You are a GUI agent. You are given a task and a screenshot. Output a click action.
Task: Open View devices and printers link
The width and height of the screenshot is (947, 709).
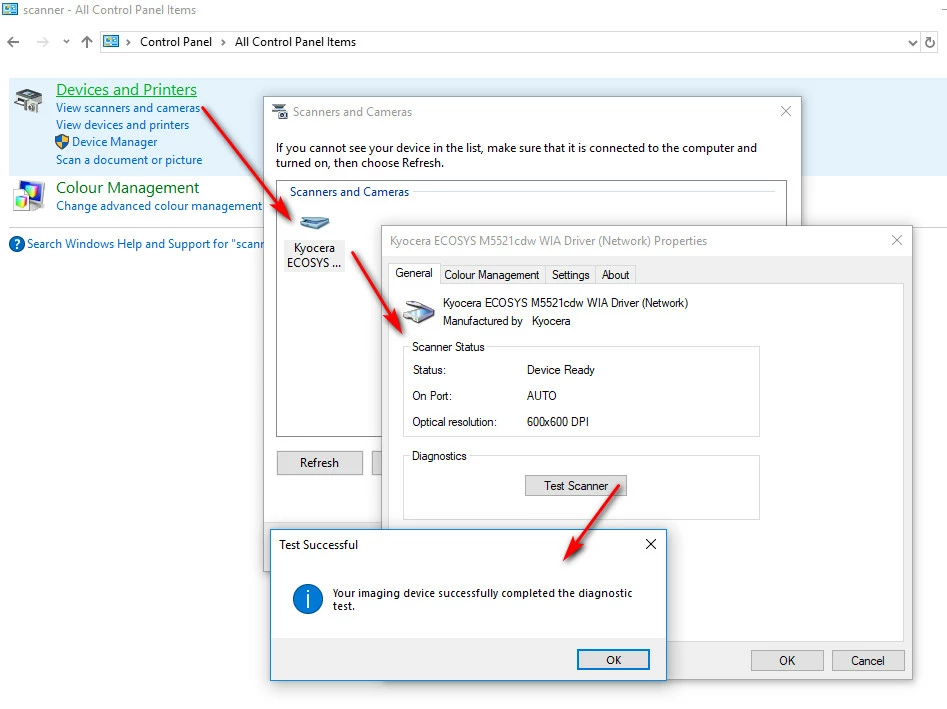[123, 124]
